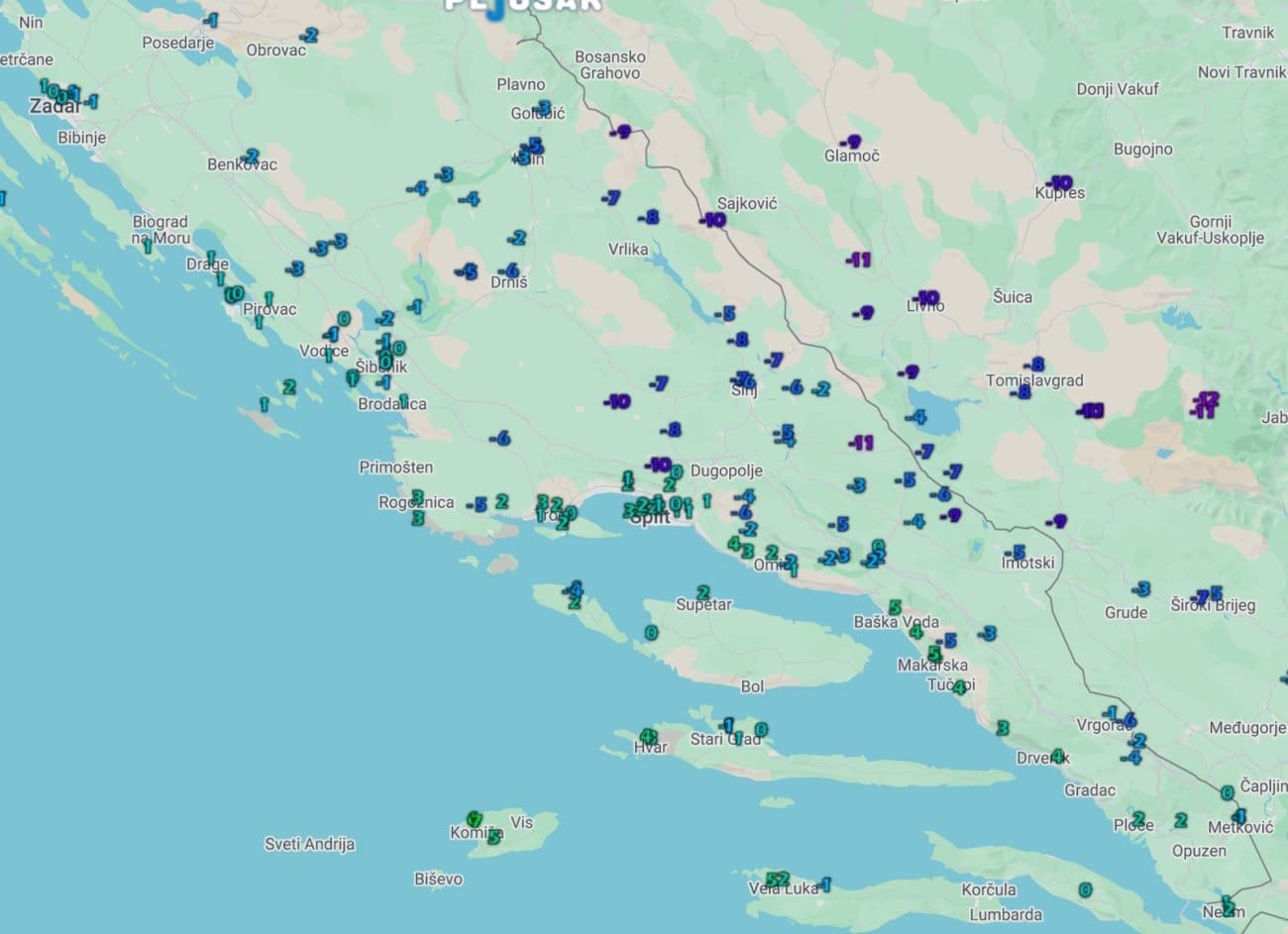Click the 2 marker above Benkovac
The height and width of the screenshot is (934, 1288).
coord(251,156)
